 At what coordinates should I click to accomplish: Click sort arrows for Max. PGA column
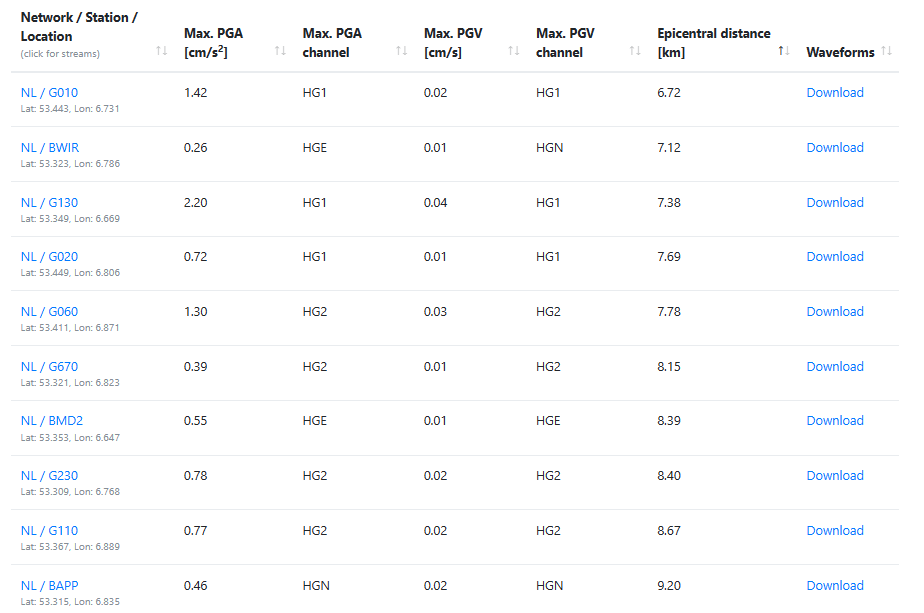tap(281, 51)
